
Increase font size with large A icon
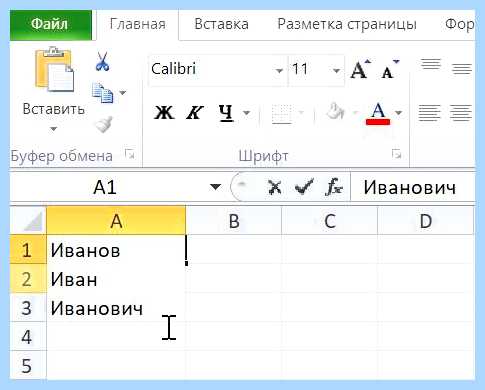[360, 70]
